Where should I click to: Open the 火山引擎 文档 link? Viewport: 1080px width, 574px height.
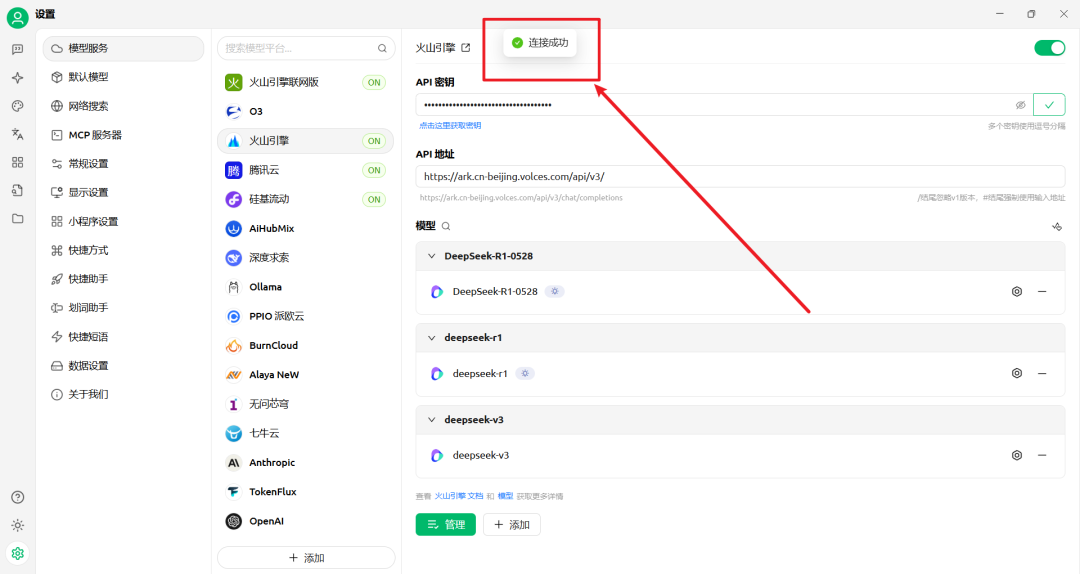point(459,496)
